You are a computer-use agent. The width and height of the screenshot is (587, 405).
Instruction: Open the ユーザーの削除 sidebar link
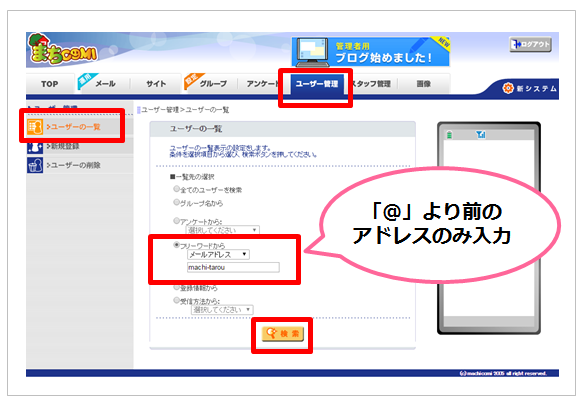[73, 165]
